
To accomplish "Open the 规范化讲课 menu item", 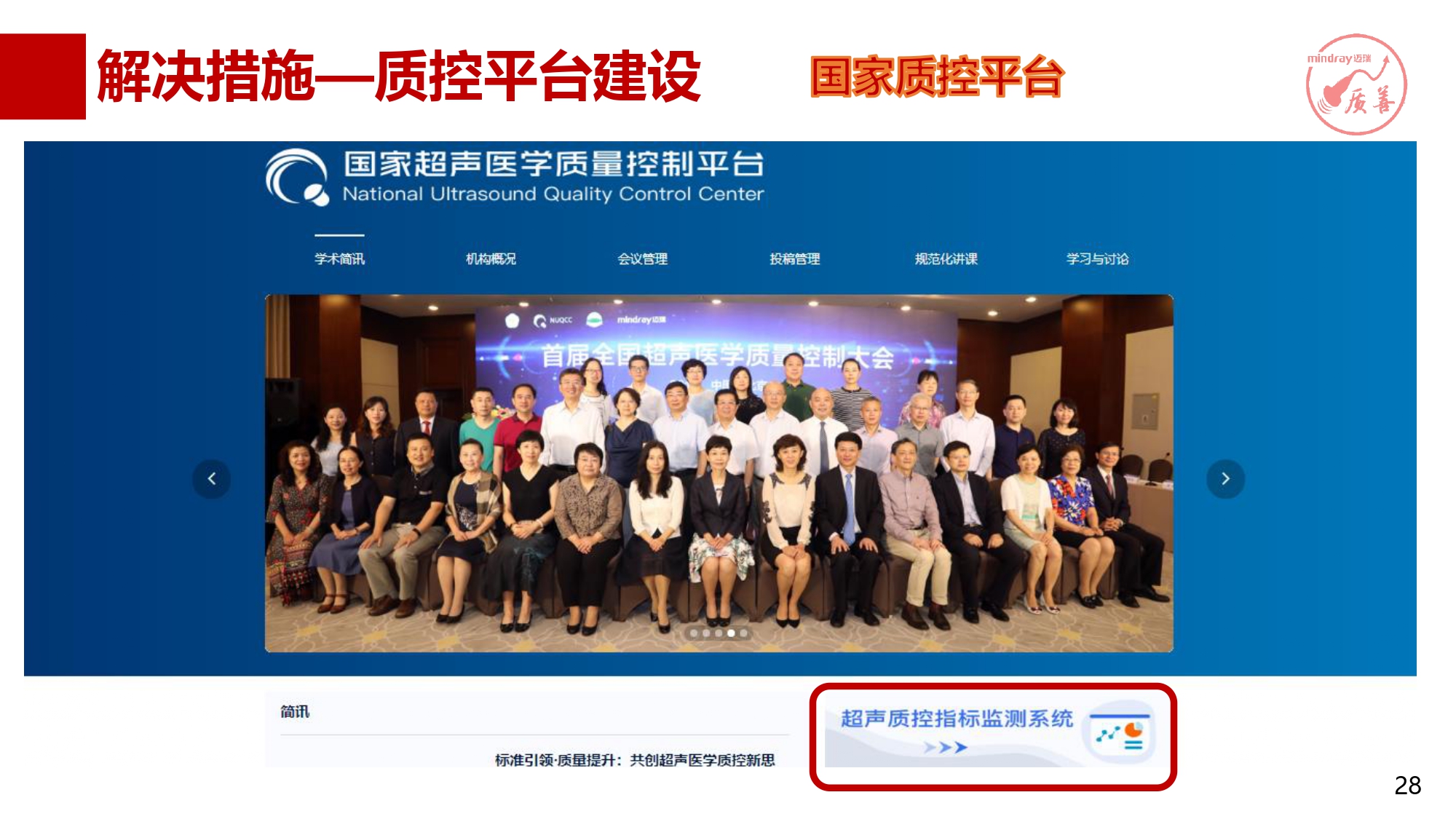I will (x=946, y=258).
